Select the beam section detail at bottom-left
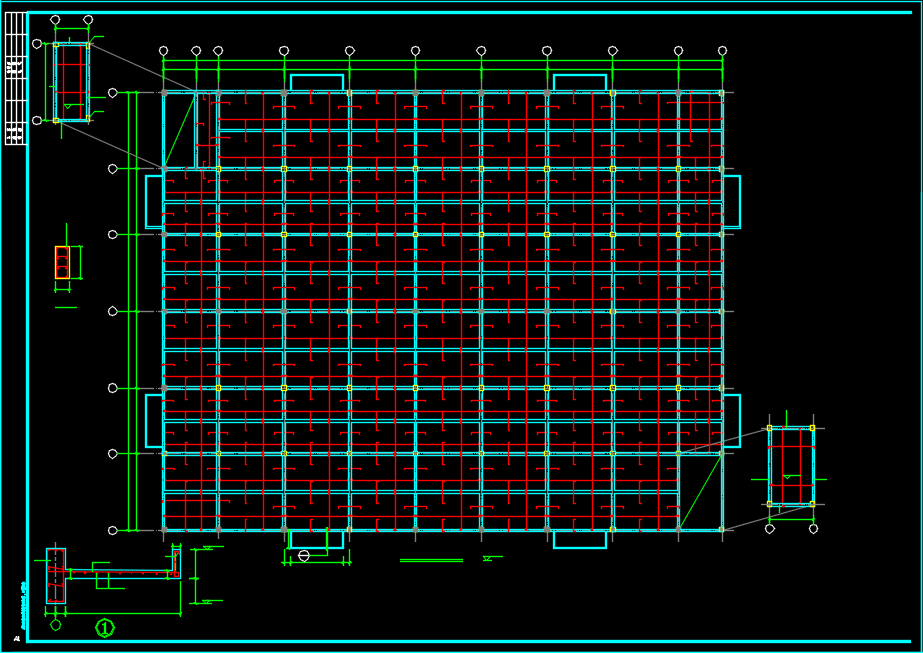923x653 pixels. tap(112, 573)
